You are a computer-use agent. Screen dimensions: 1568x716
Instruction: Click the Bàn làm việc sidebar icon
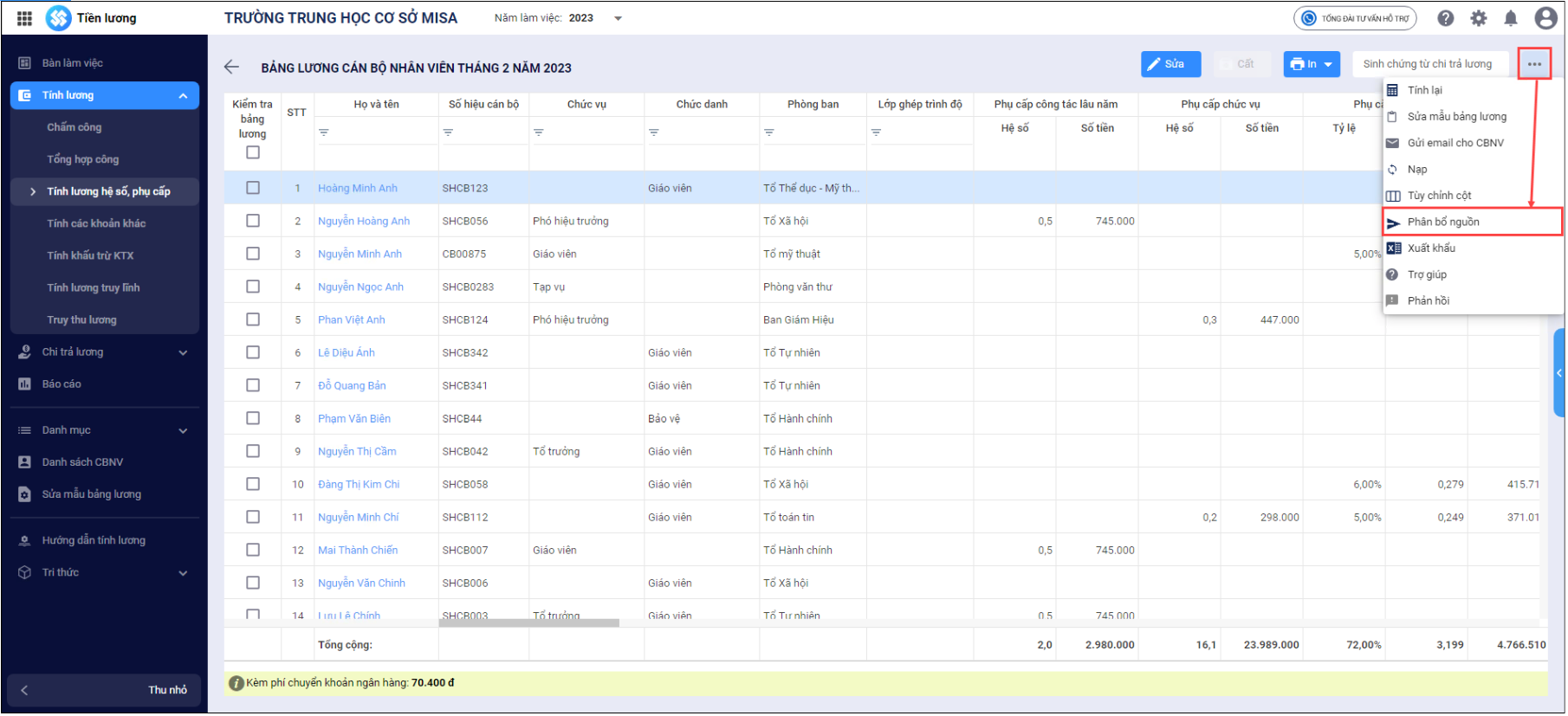25,63
